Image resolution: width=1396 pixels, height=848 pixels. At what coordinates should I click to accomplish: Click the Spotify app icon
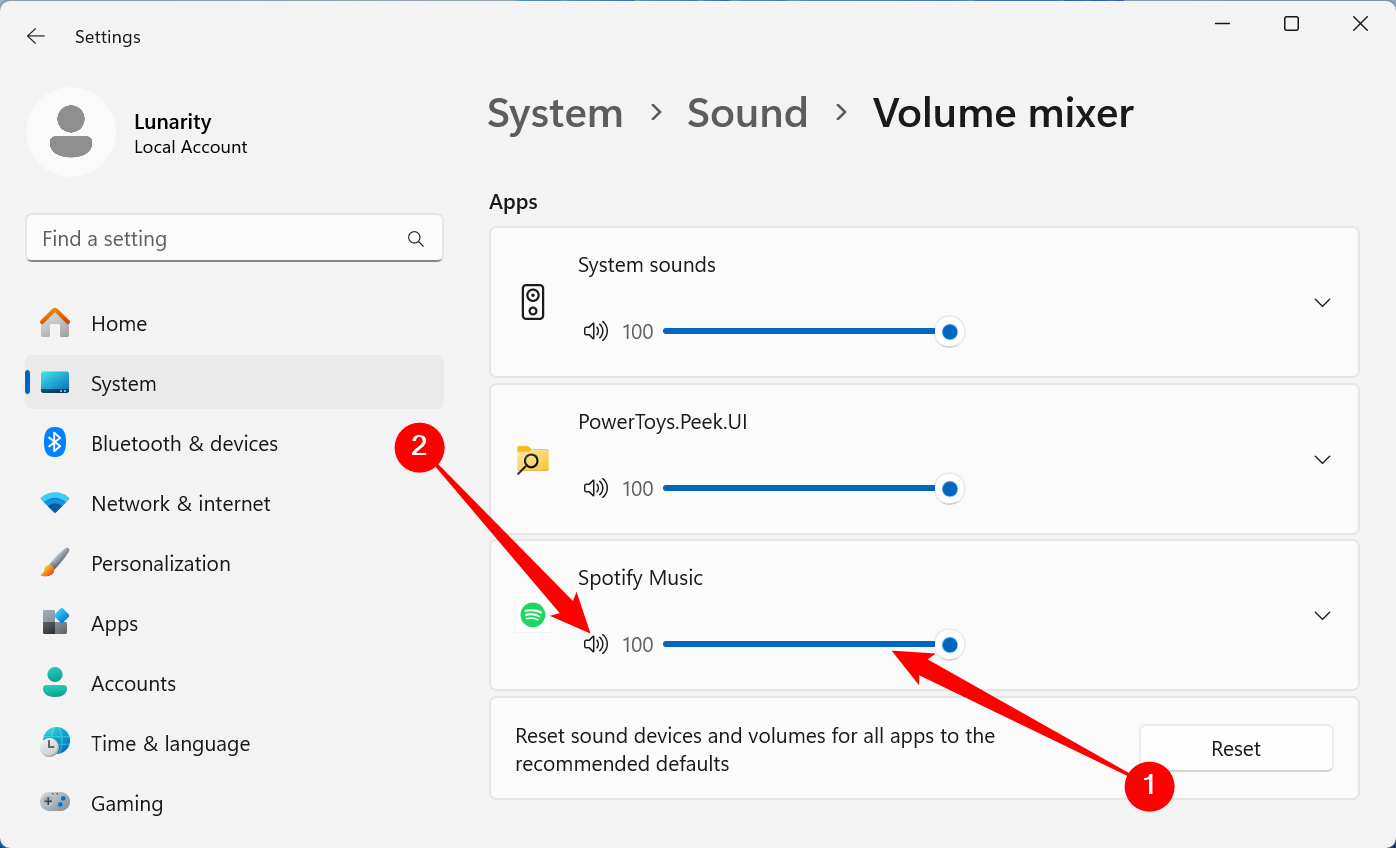click(533, 615)
